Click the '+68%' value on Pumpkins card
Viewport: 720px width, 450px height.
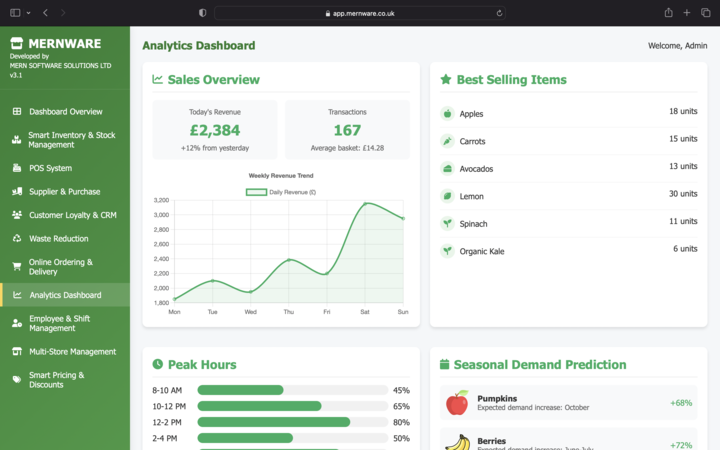[681, 403]
